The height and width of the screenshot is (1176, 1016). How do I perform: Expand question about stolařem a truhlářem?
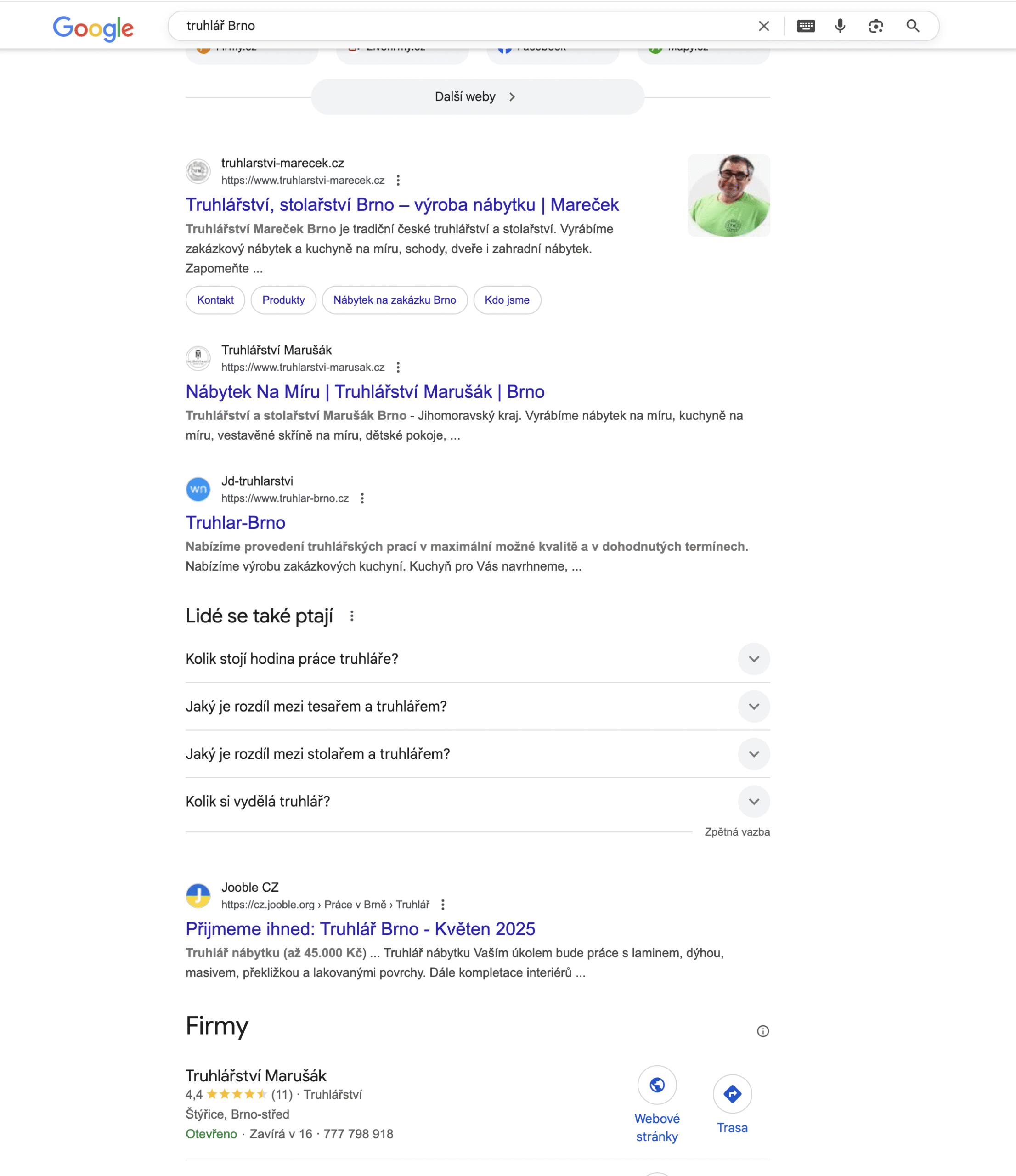pos(477,754)
